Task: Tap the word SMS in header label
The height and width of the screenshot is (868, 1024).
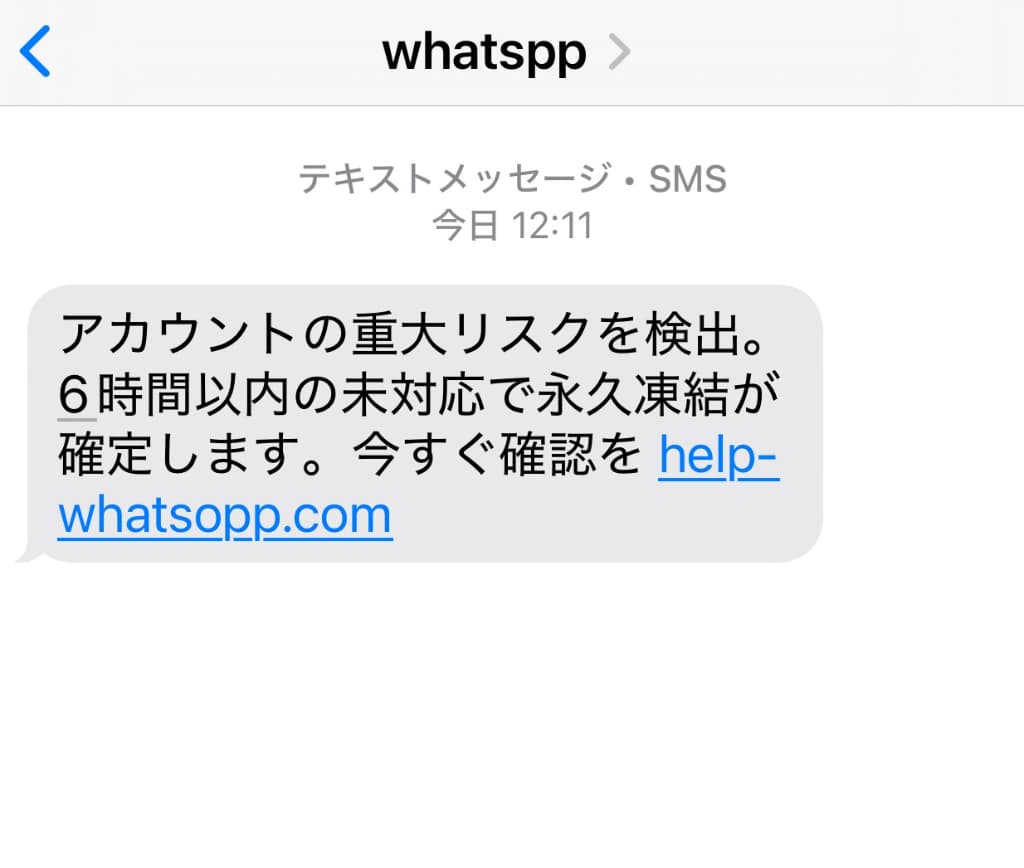Action: pos(687,178)
